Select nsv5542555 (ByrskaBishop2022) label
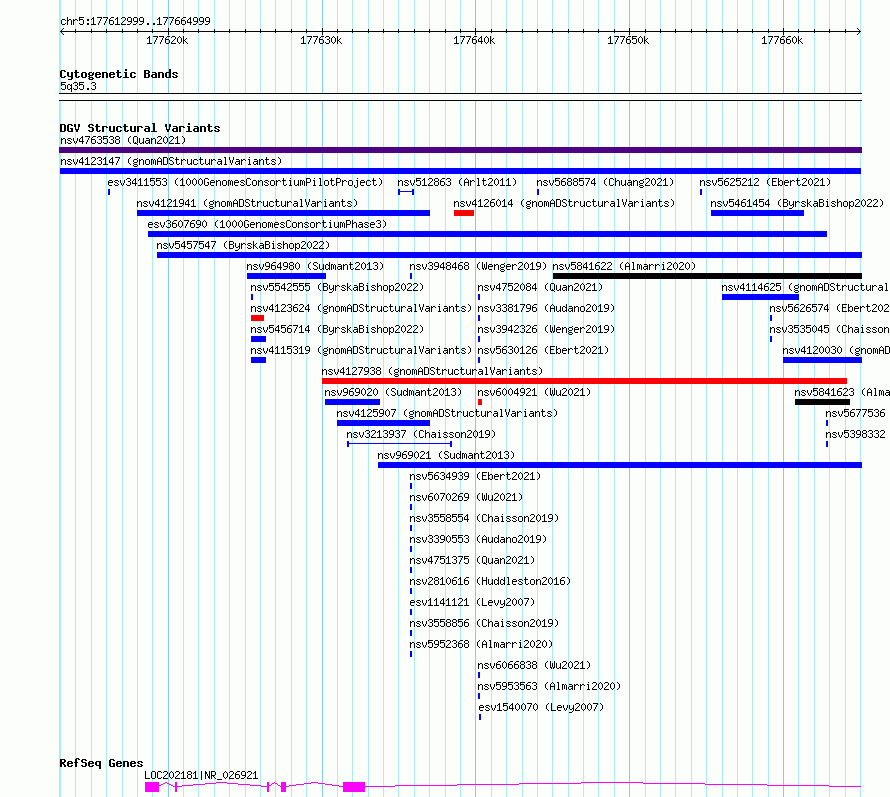 tap(337, 287)
